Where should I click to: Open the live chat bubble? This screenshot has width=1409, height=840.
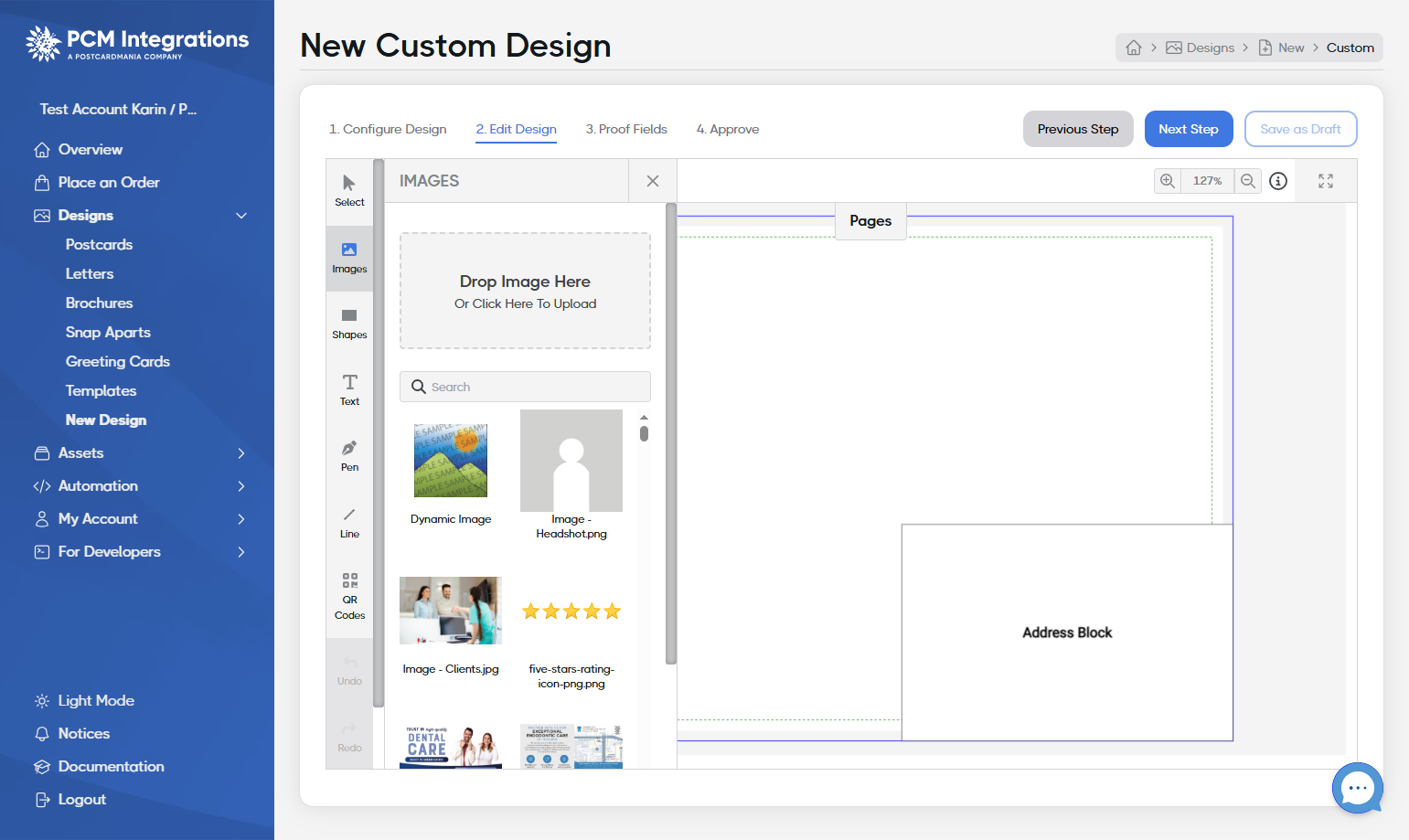coord(1358,788)
